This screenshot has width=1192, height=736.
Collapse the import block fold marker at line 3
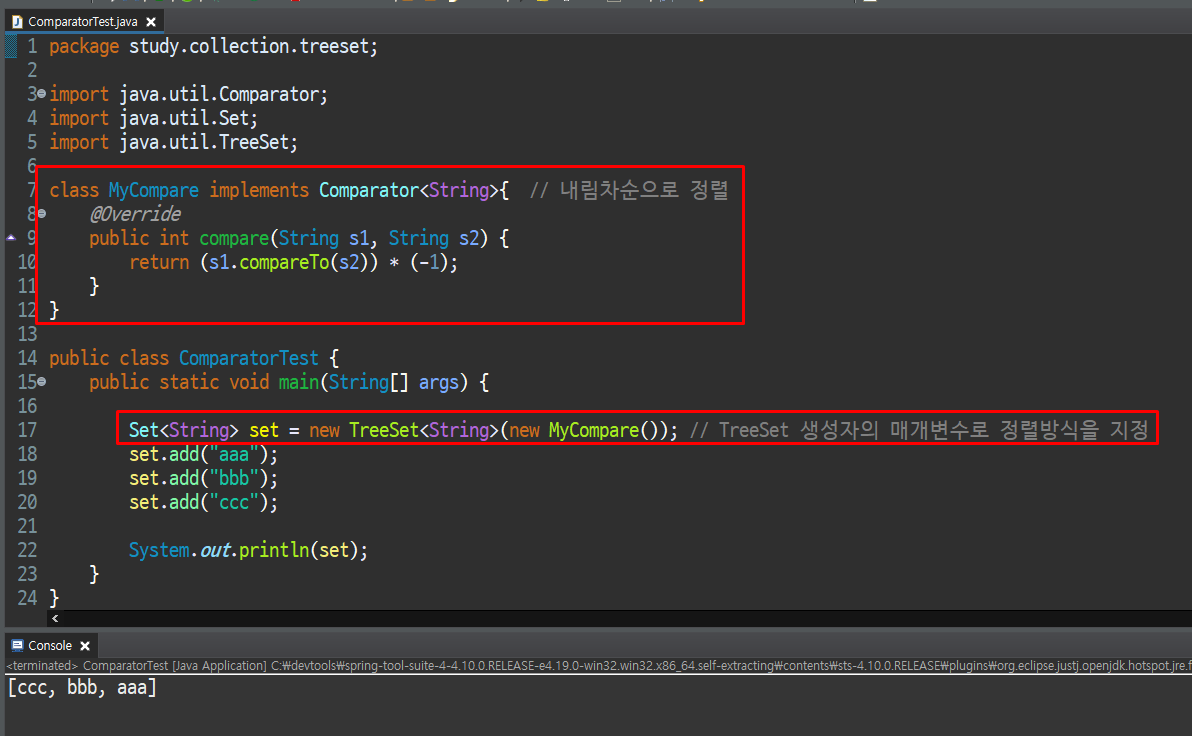[42, 94]
